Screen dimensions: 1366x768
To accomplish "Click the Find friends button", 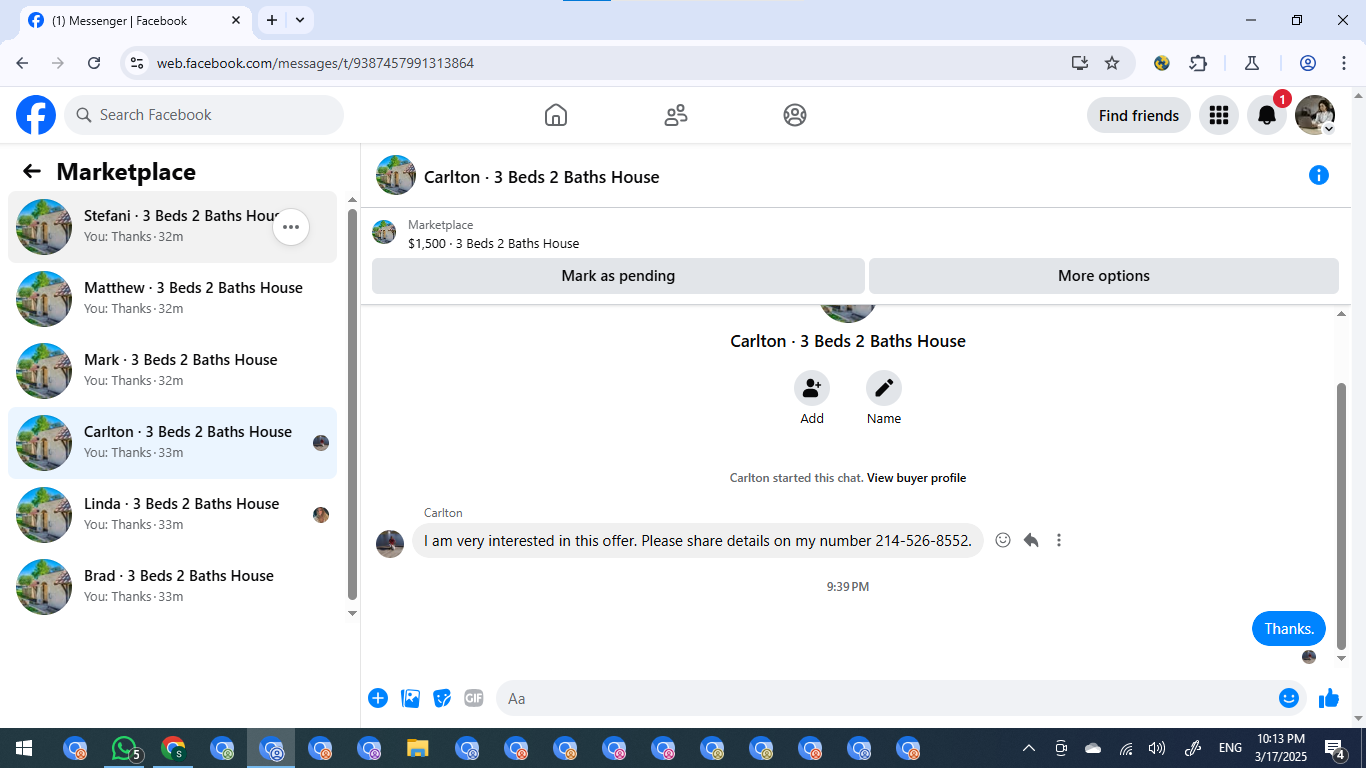I will click(1139, 115).
